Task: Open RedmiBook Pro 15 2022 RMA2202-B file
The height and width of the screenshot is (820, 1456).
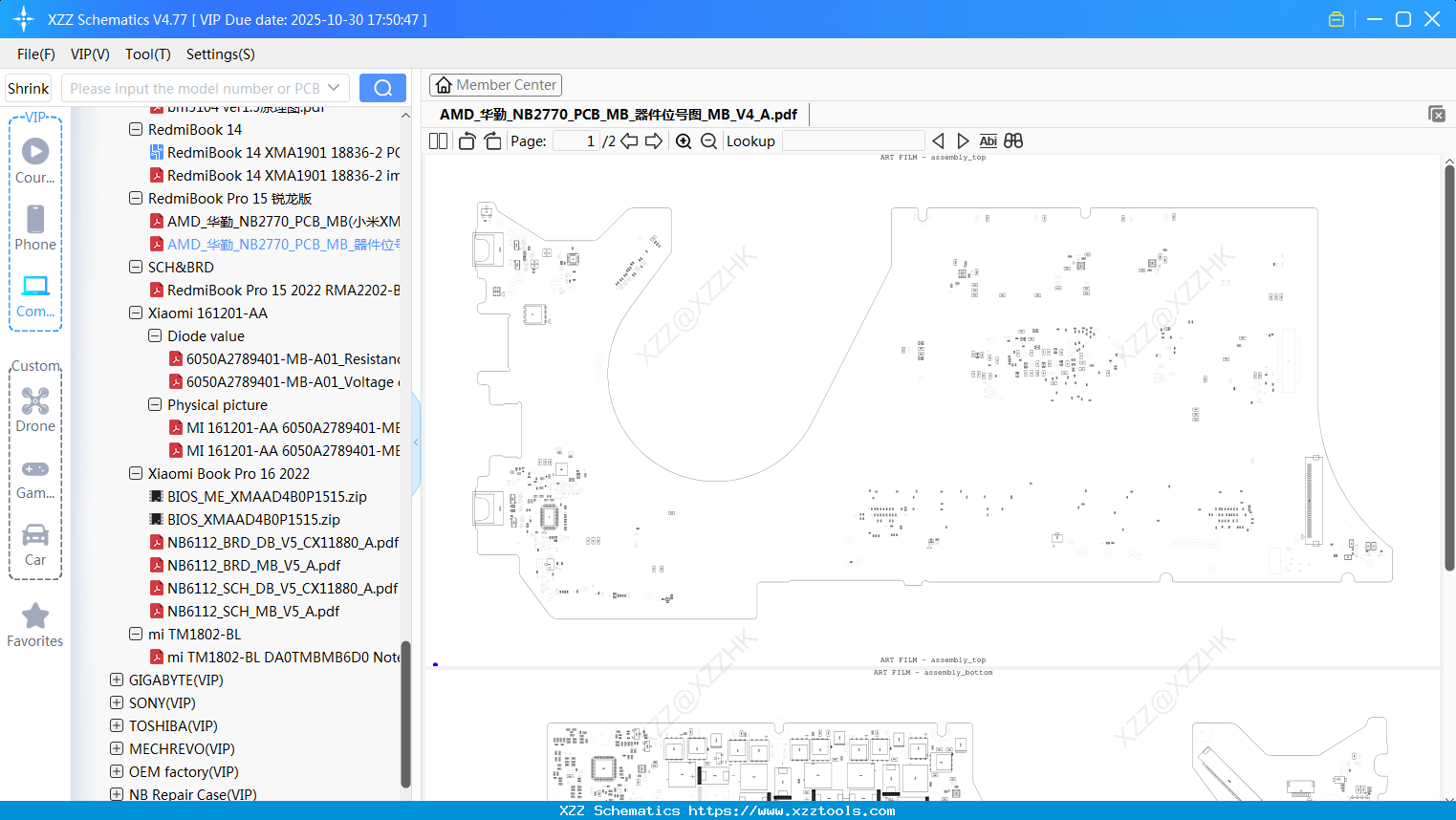Action: click(284, 291)
